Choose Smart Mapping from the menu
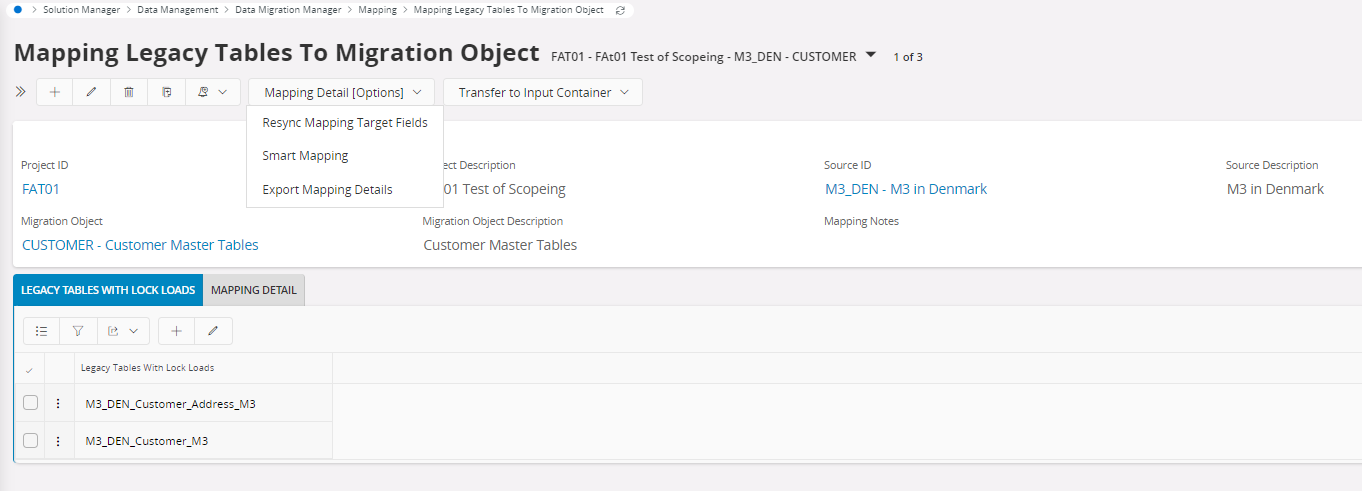 click(305, 156)
